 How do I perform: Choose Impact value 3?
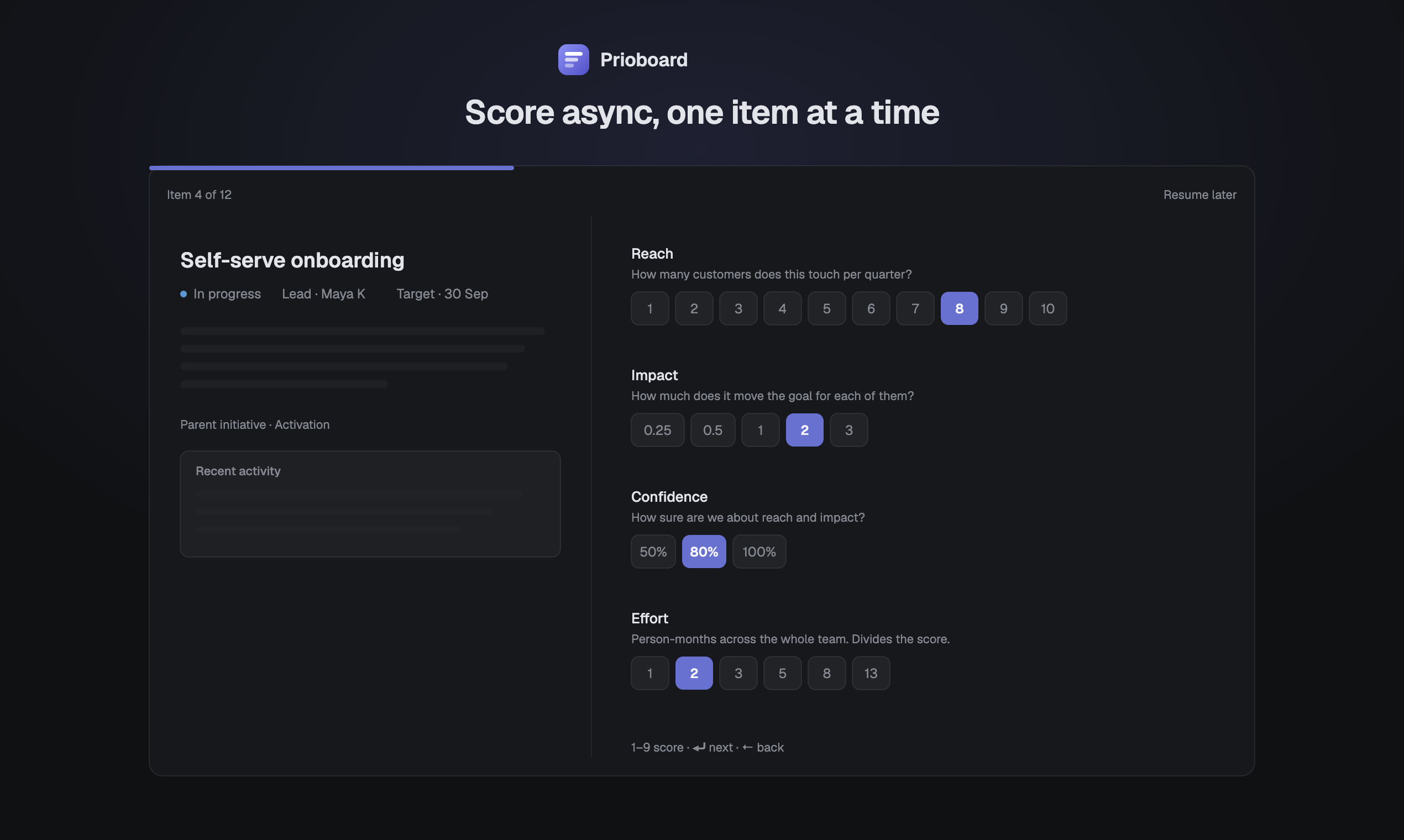click(849, 430)
